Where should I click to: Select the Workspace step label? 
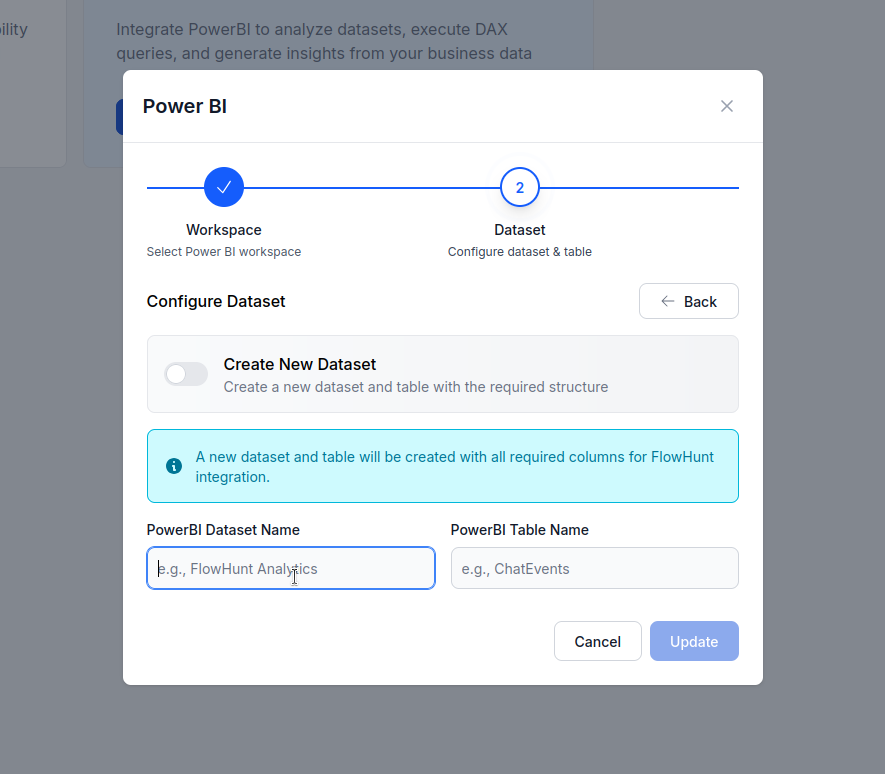(x=224, y=230)
